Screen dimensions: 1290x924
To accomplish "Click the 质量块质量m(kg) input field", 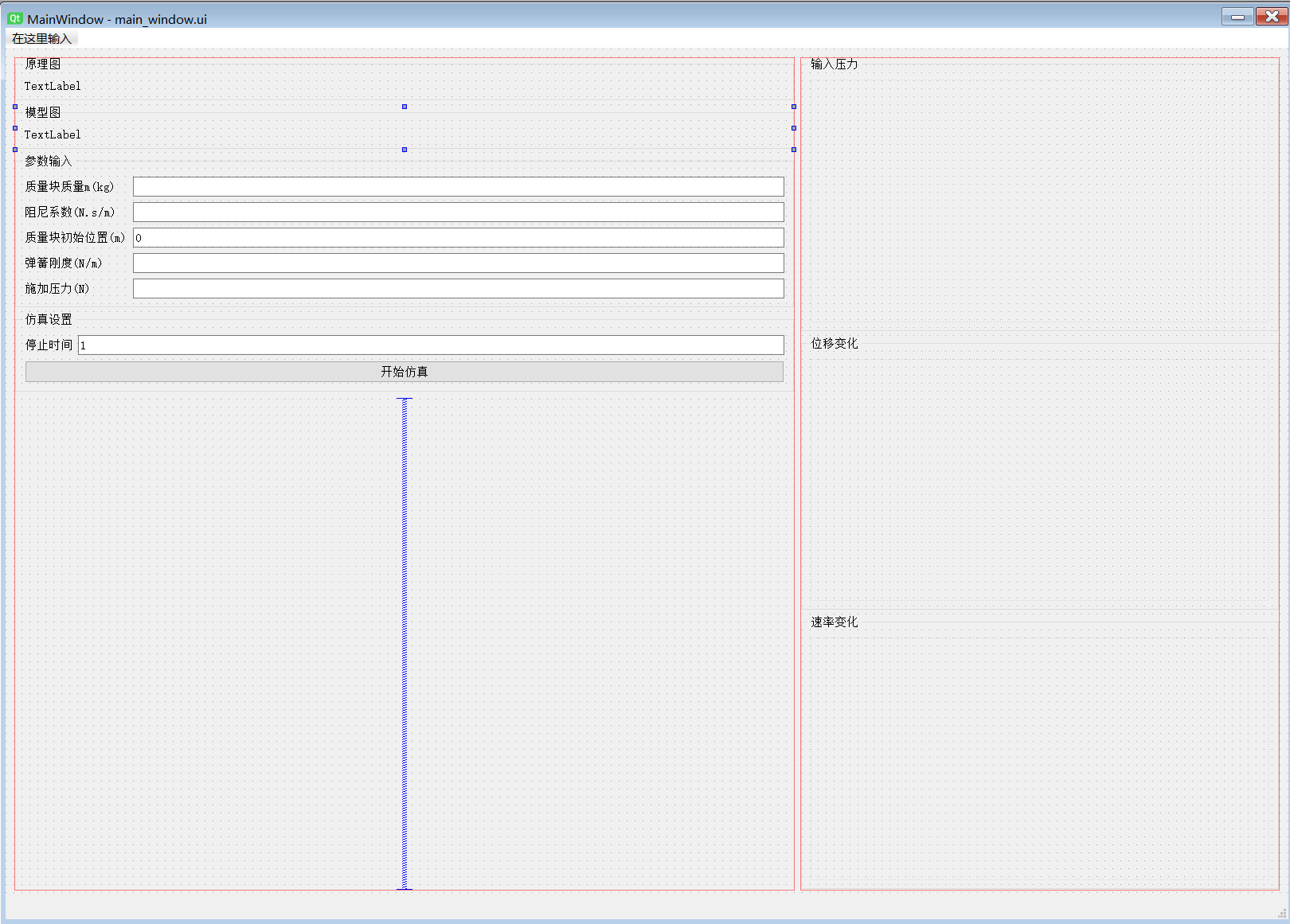I will pos(458,187).
